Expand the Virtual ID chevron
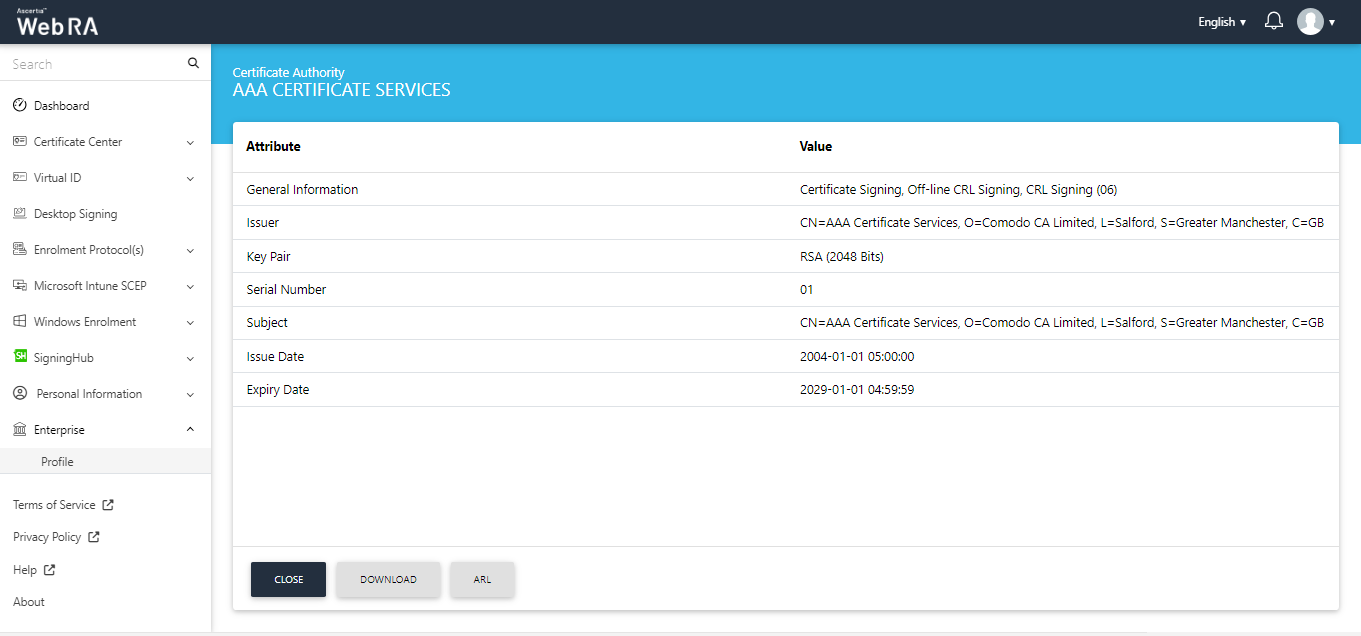1361x636 pixels. (190, 178)
